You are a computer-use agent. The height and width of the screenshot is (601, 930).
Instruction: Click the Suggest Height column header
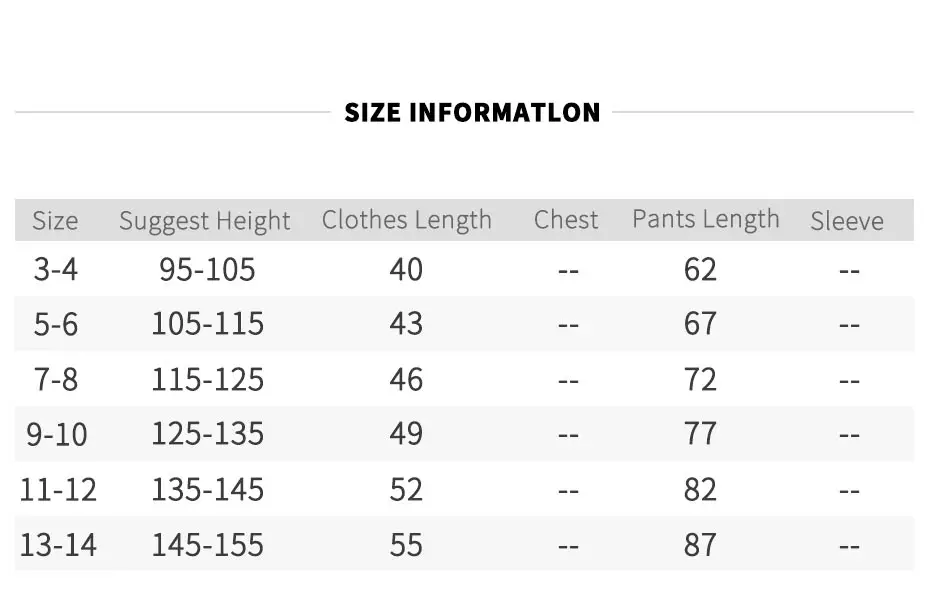pyautogui.click(x=205, y=221)
